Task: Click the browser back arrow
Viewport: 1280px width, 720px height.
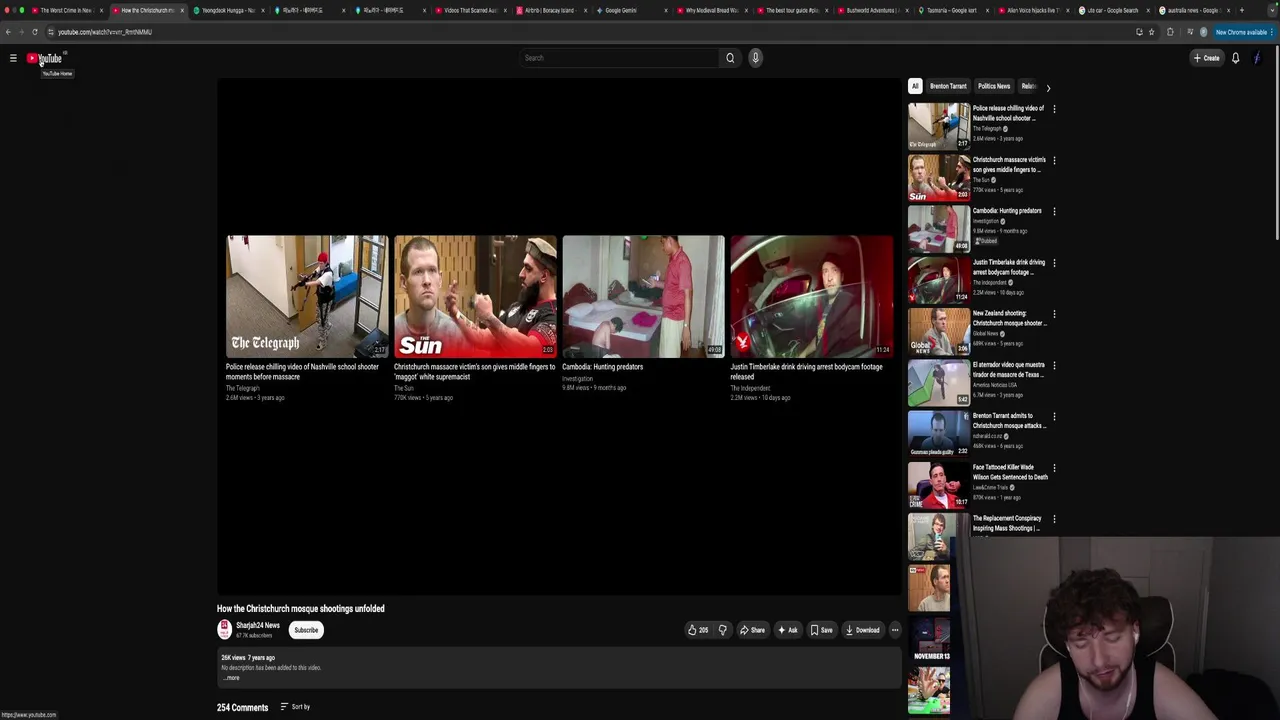Action: click(x=8, y=32)
